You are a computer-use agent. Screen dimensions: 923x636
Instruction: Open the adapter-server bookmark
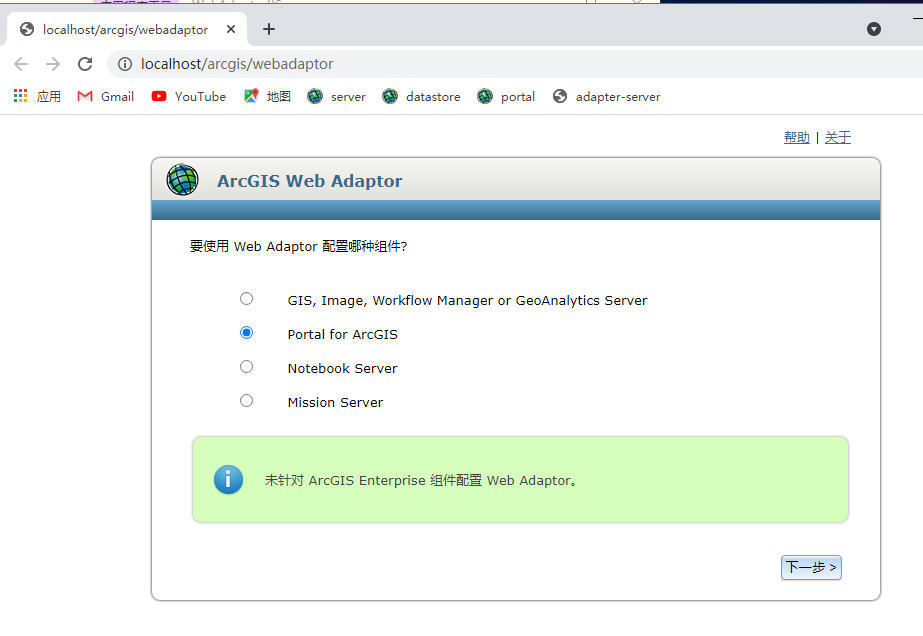[606, 96]
